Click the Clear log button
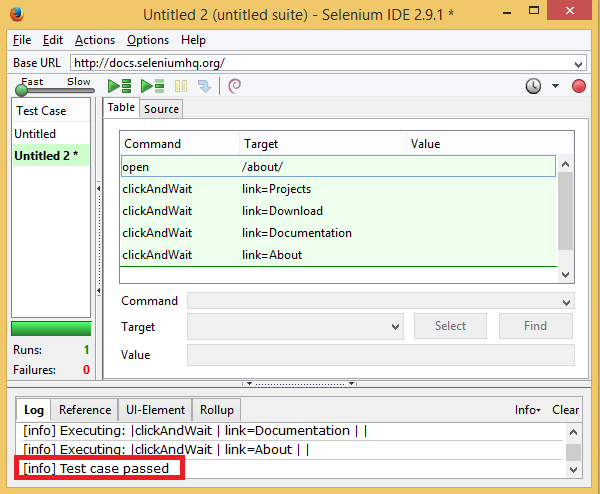This screenshot has width=600, height=494. click(565, 410)
